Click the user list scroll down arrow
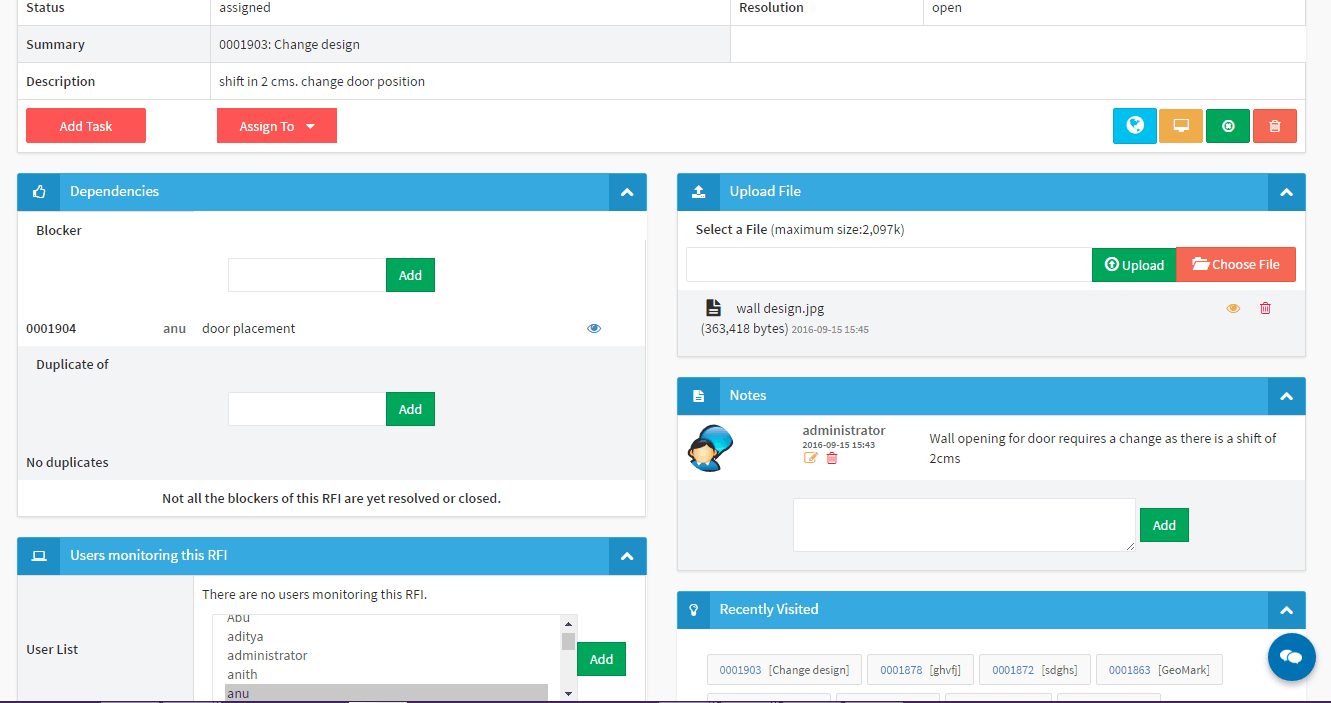The height and width of the screenshot is (703, 1331). tap(568, 693)
